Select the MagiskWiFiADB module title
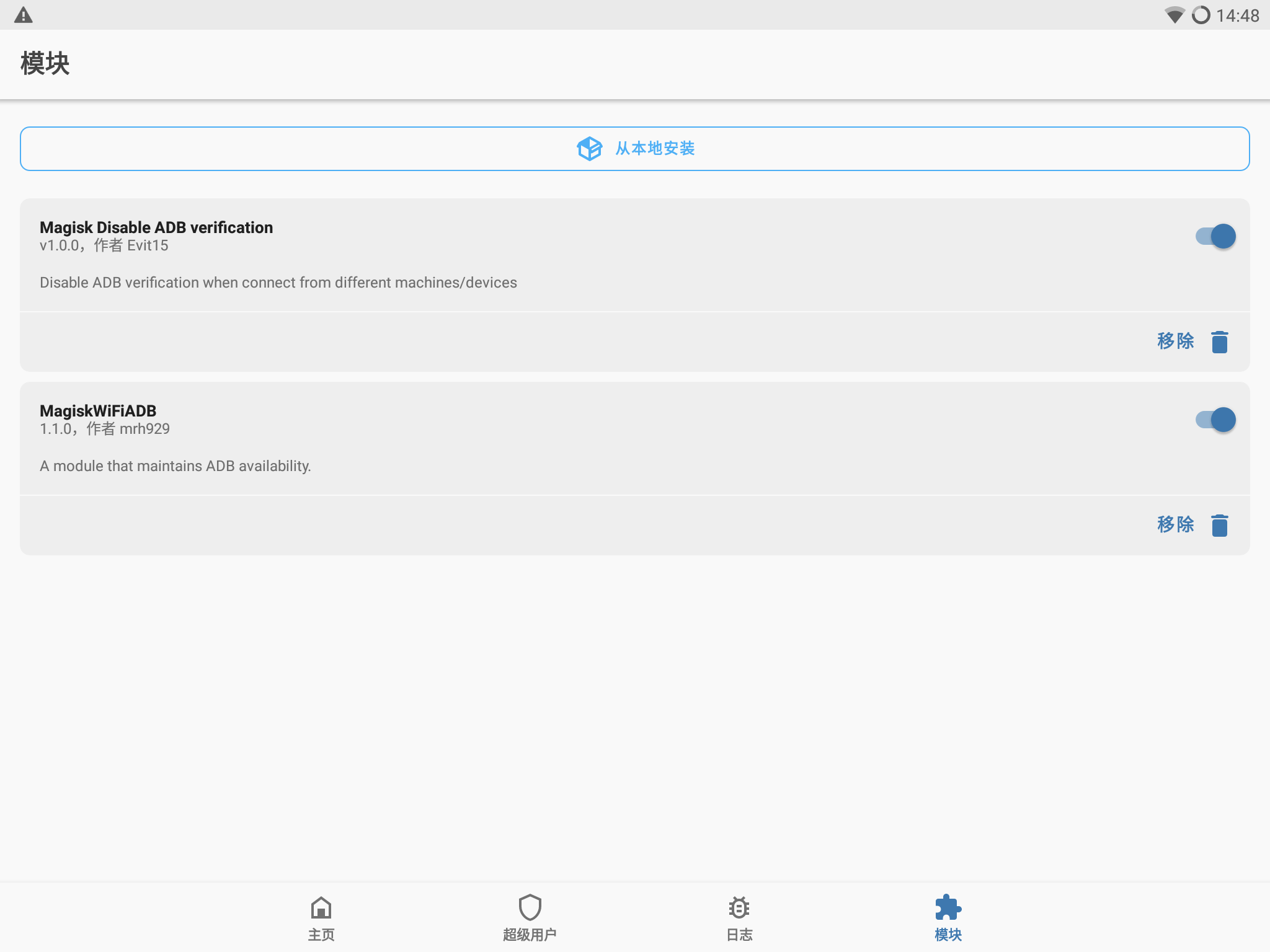 [x=98, y=411]
